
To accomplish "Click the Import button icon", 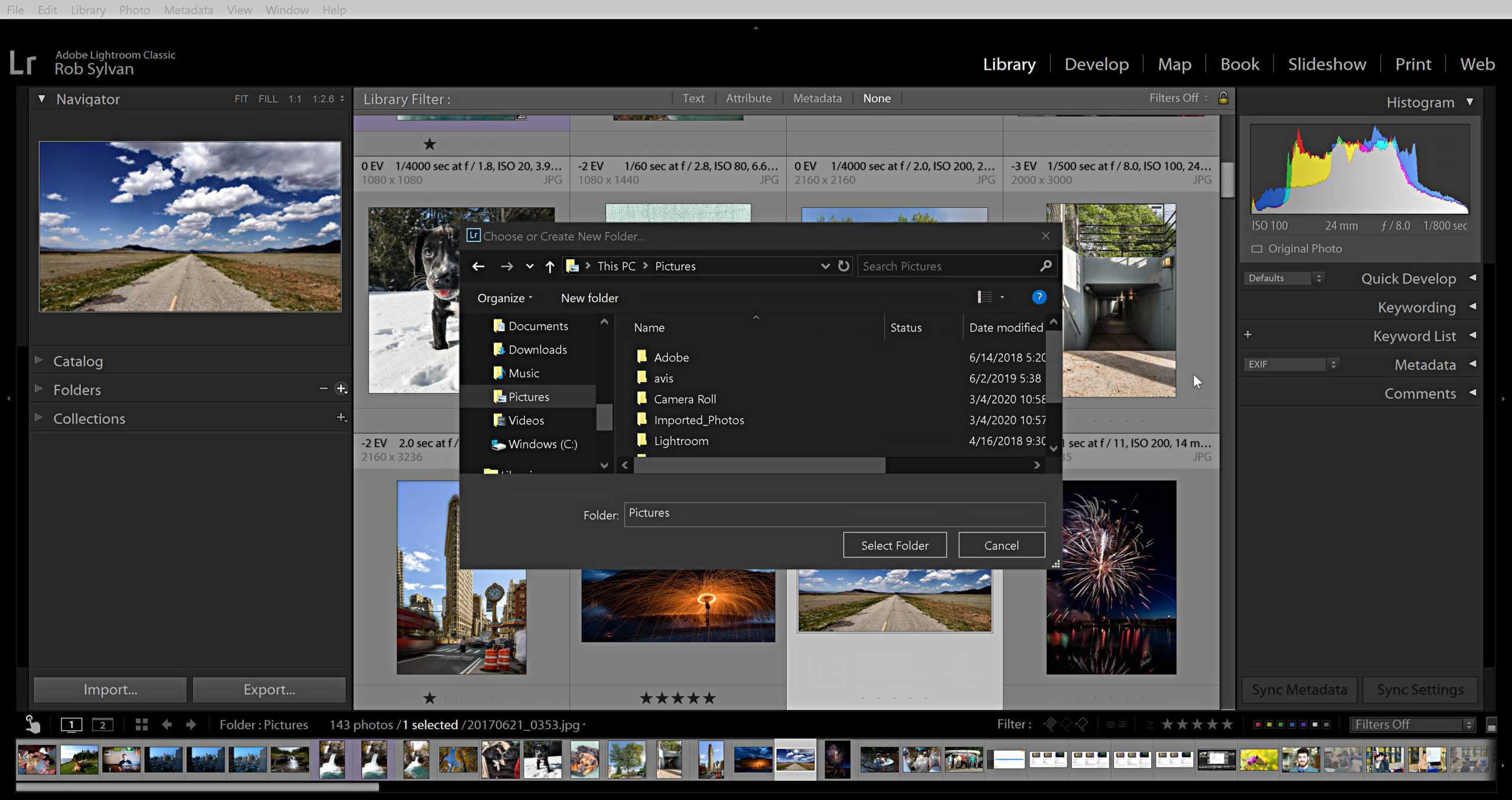I will click(109, 690).
